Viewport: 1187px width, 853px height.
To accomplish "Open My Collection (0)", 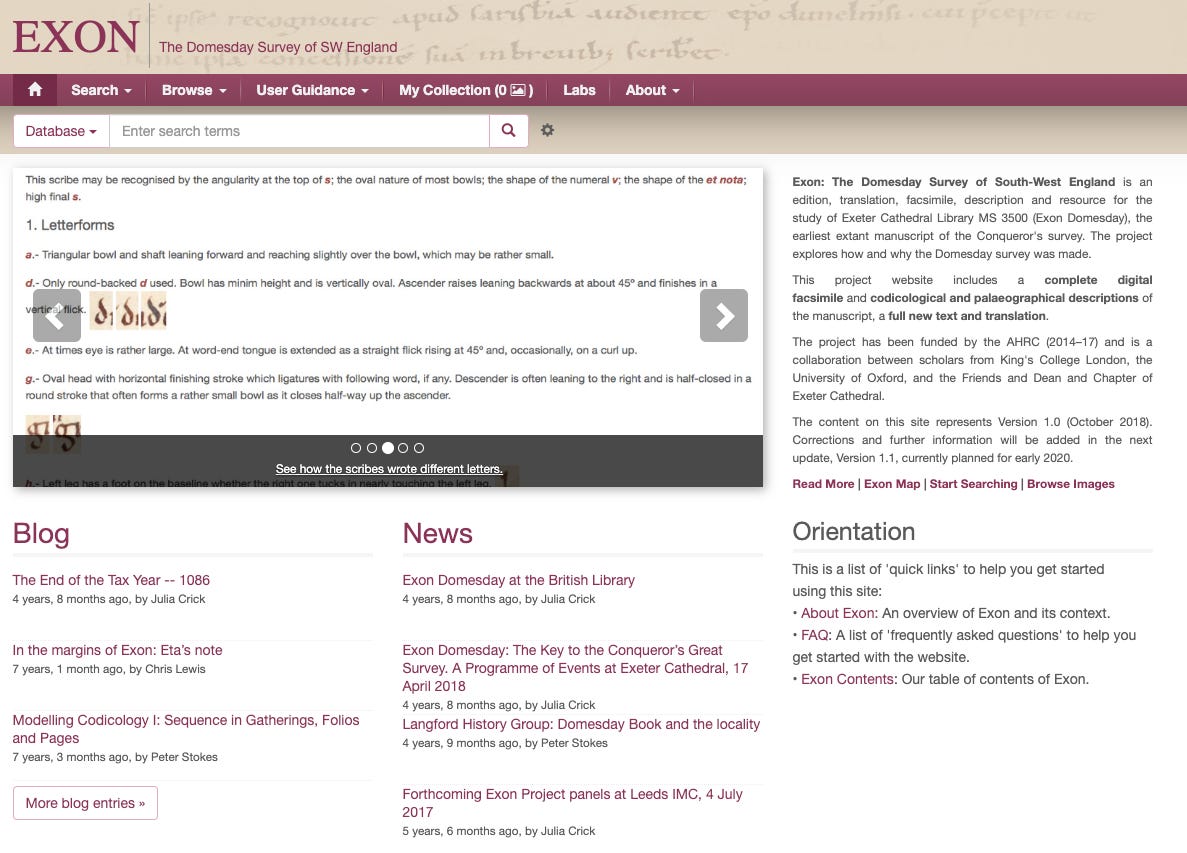I will (x=466, y=90).
